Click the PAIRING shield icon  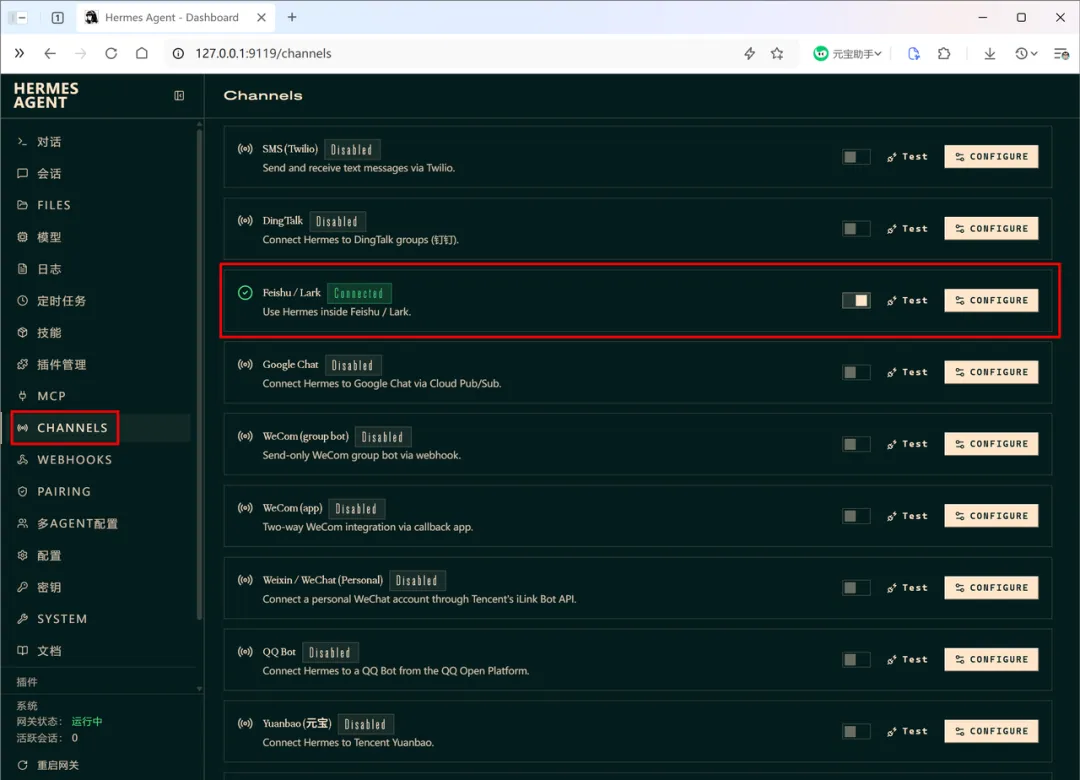[x=23, y=491]
